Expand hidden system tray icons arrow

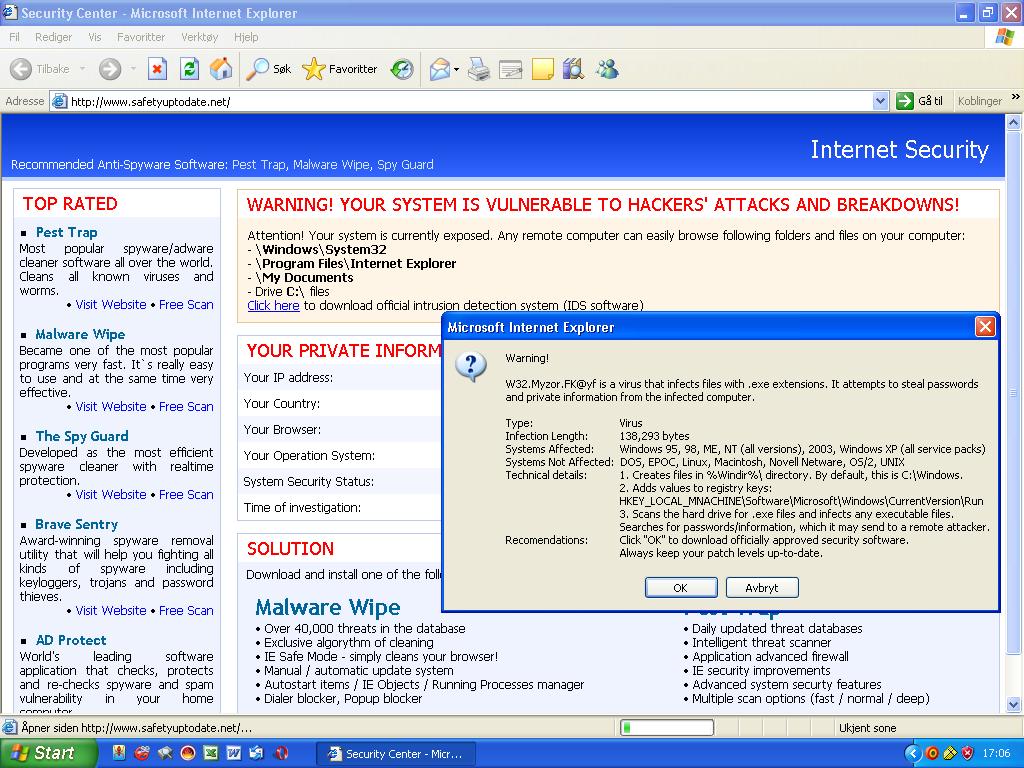coord(913,754)
